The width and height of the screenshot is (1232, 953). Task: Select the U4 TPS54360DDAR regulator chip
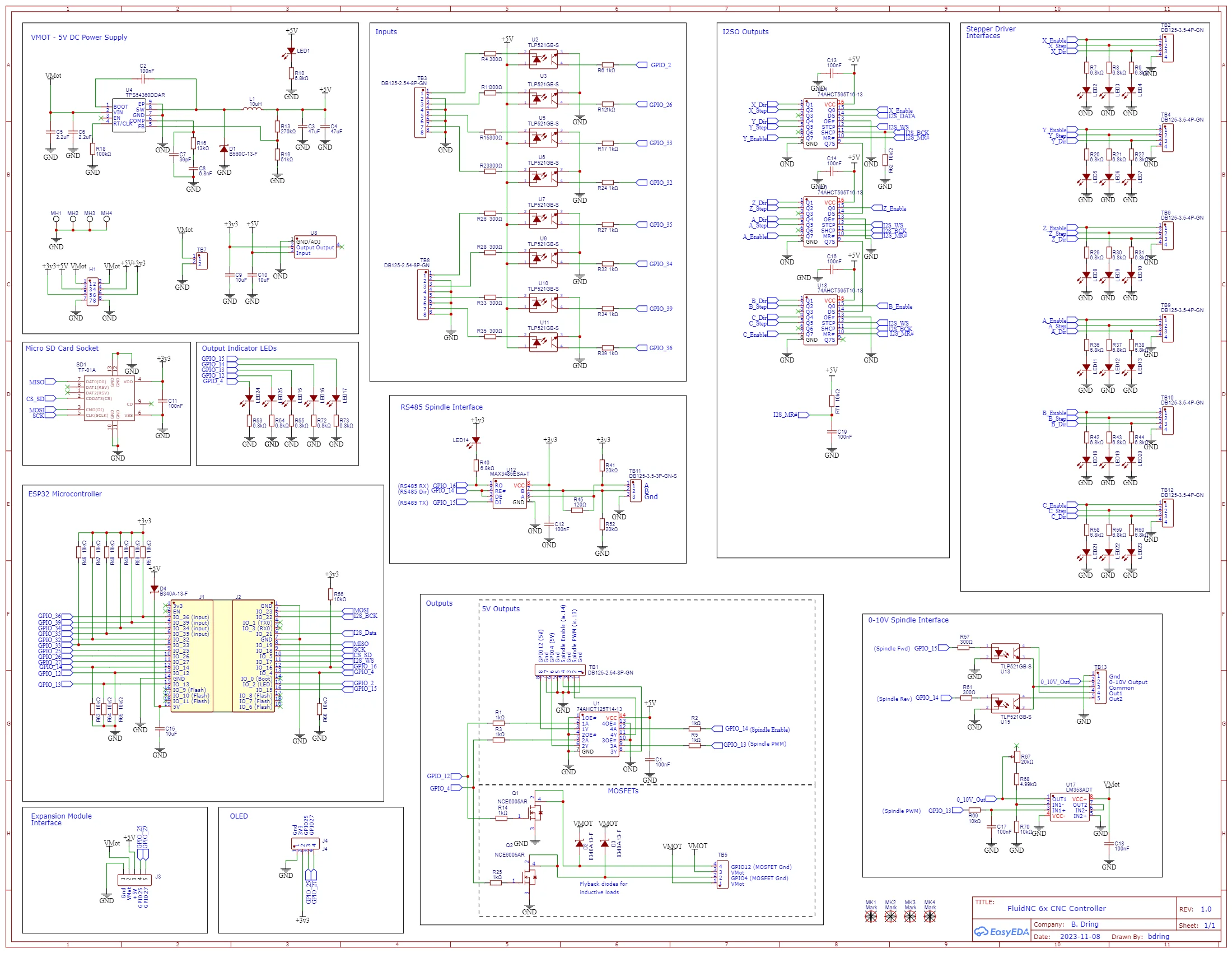tap(129, 115)
